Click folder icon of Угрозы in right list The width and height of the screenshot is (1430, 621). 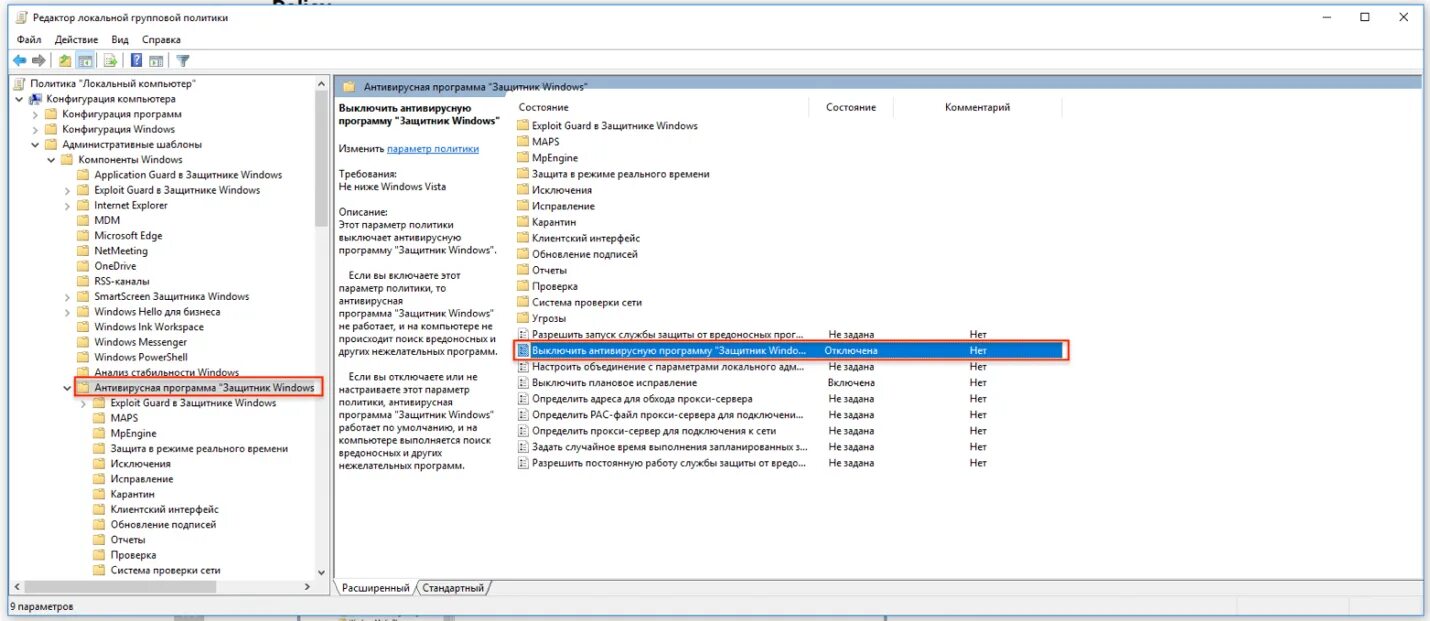click(523, 318)
